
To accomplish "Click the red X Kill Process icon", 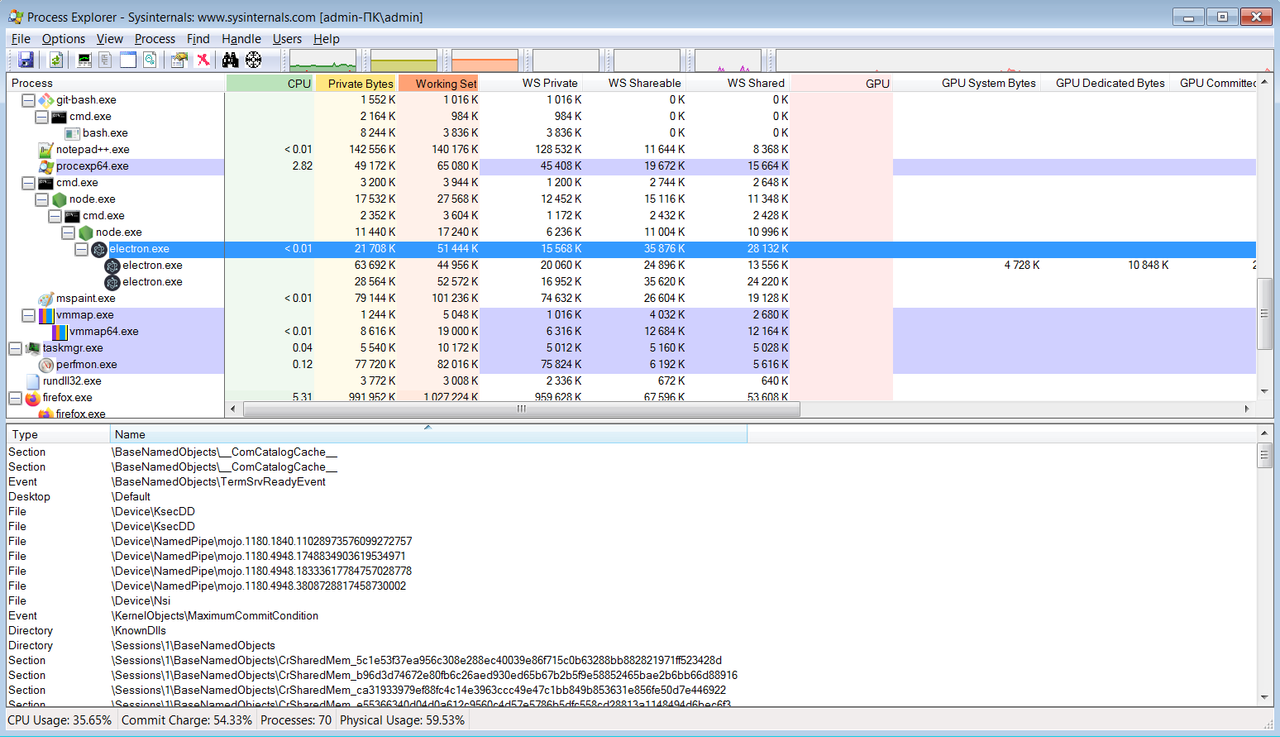I will pos(203,59).
